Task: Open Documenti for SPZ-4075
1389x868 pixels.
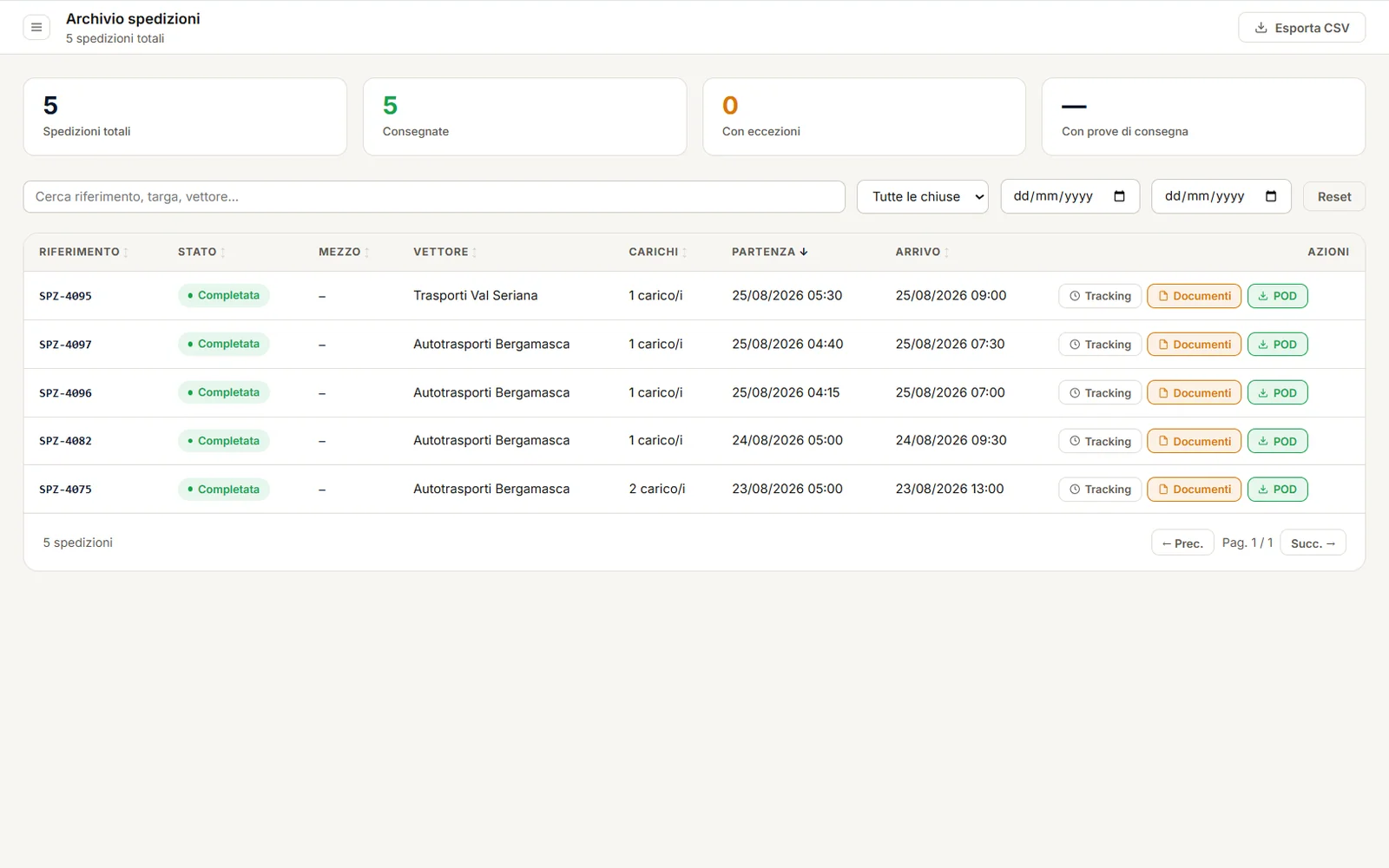Action: click(x=1195, y=490)
